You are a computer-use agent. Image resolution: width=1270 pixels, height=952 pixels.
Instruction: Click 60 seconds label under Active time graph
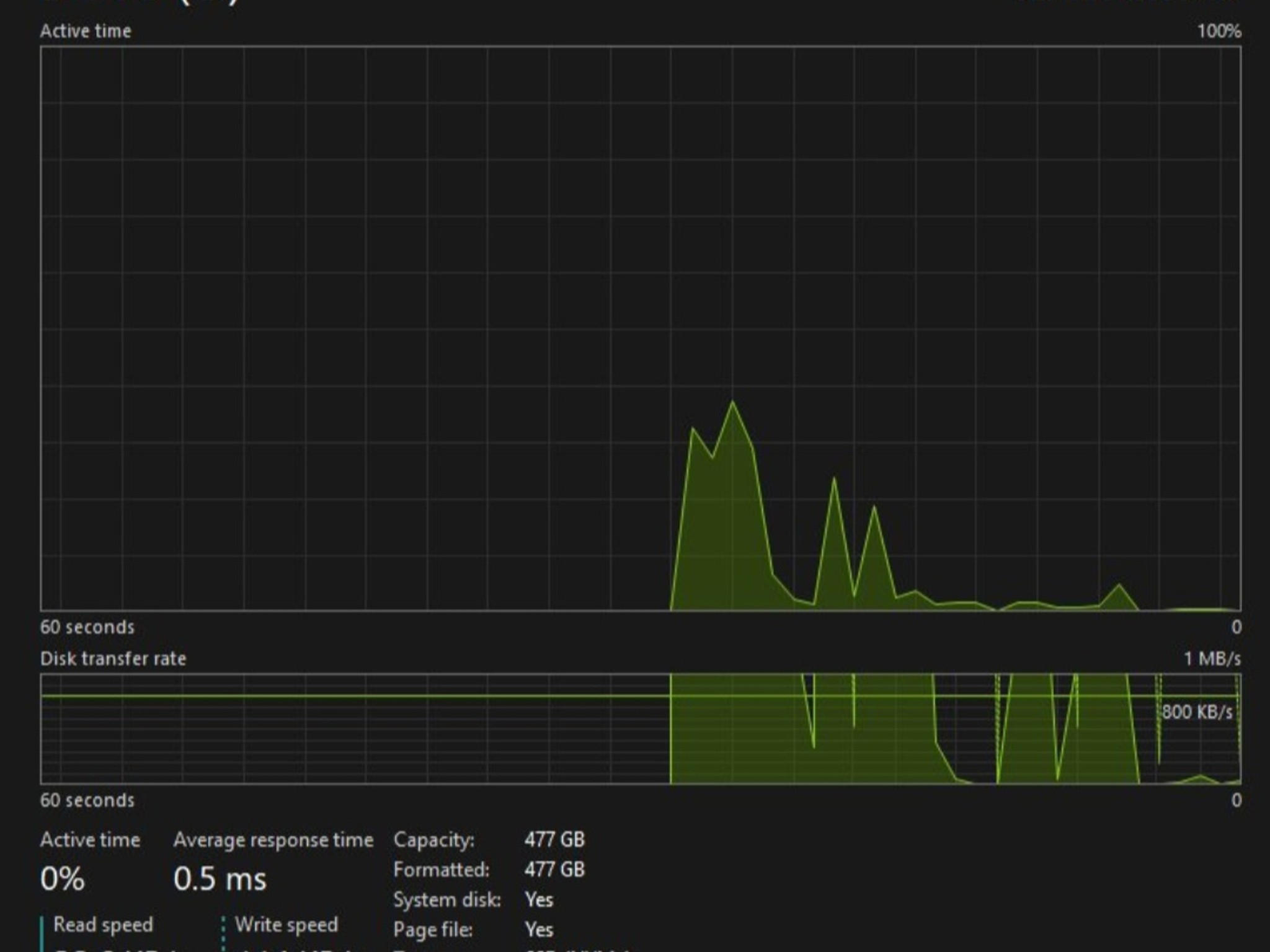87,627
